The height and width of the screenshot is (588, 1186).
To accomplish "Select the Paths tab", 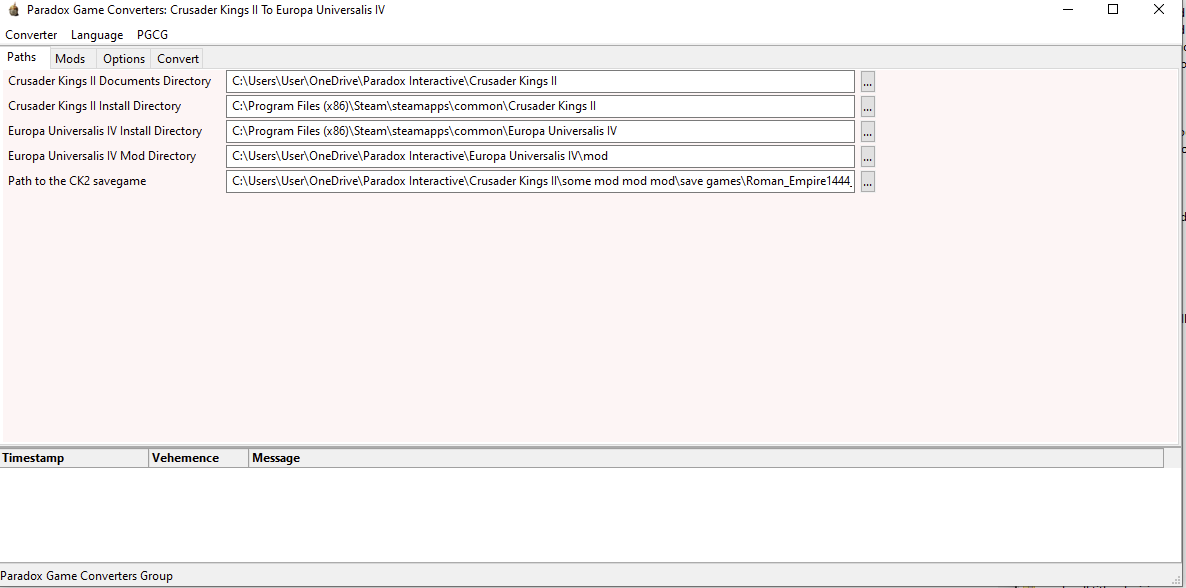I will (22, 58).
